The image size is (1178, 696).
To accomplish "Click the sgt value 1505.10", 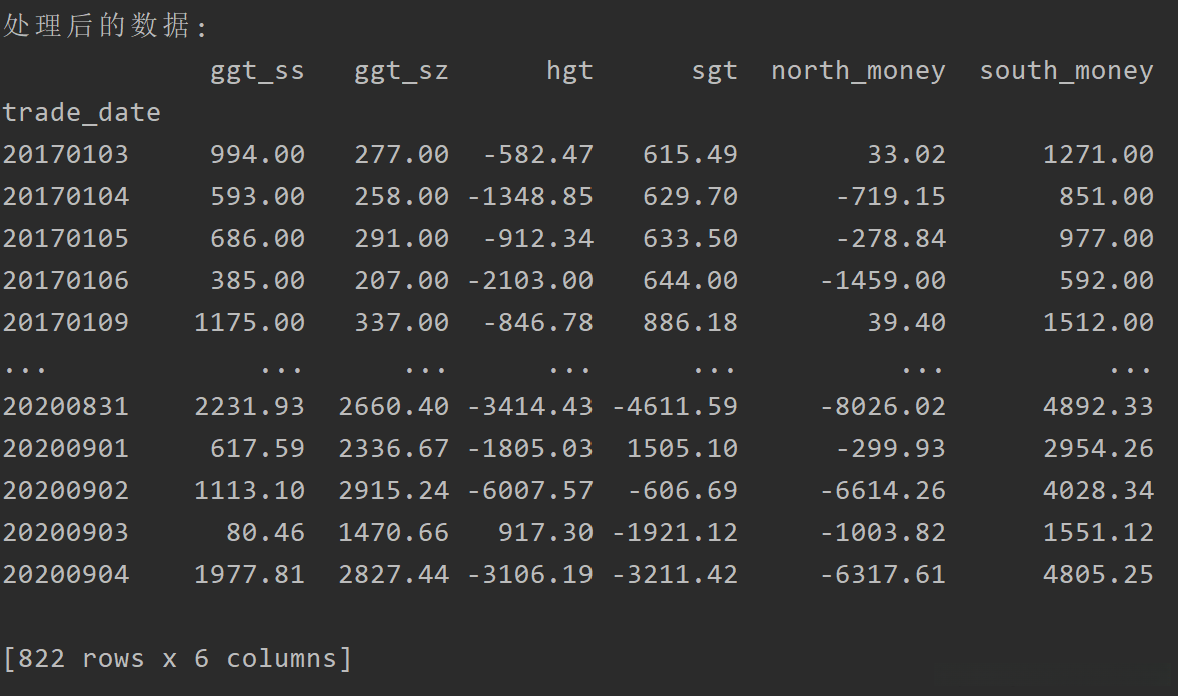I will coord(682,449).
